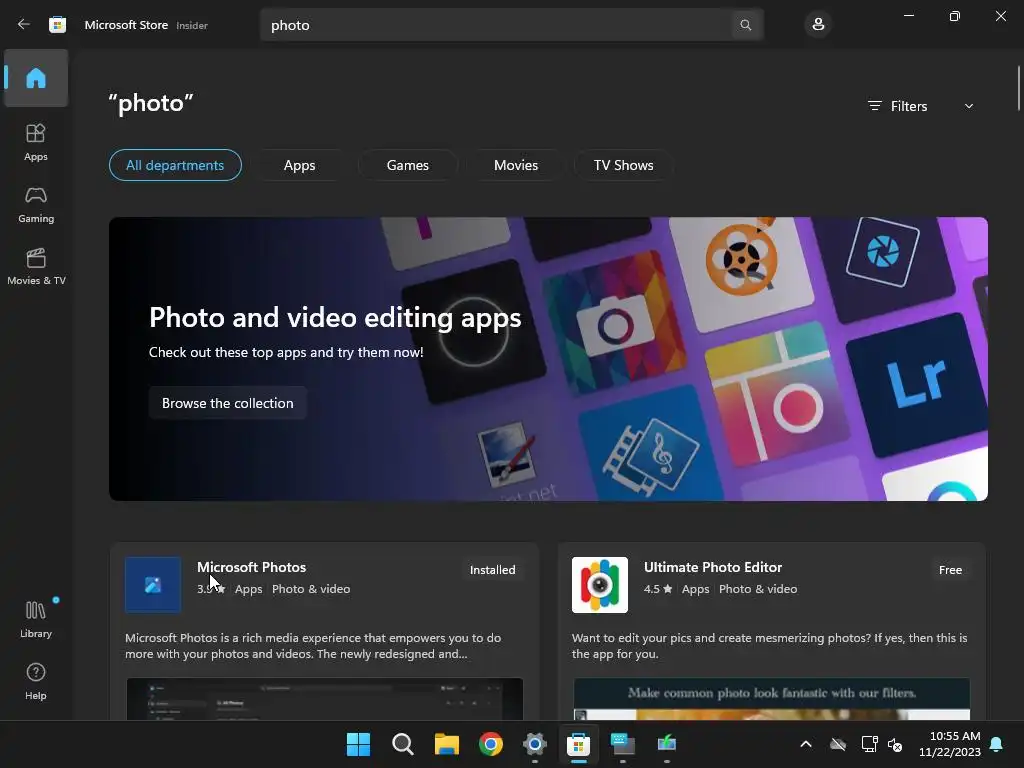Image resolution: width=1024 pixels, height=768 pixels.
Task: Click the search text field containing photo
Action: 496,25
